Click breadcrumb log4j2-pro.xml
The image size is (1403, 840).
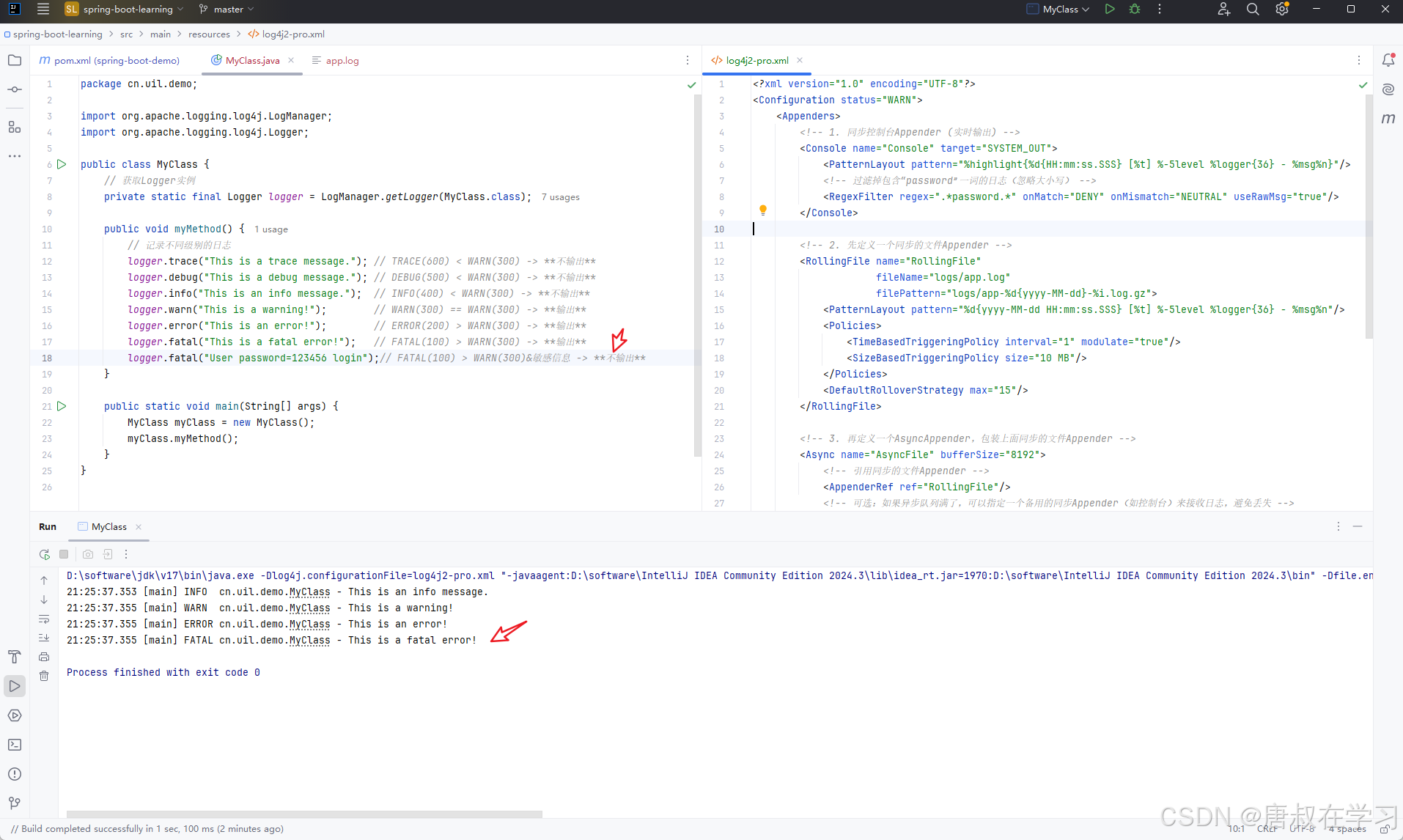pyautogui.click(x=287, y=34)
